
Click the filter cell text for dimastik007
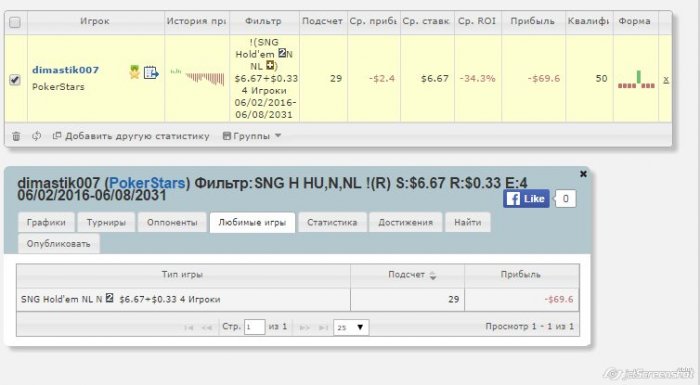[x=265, y=79]
